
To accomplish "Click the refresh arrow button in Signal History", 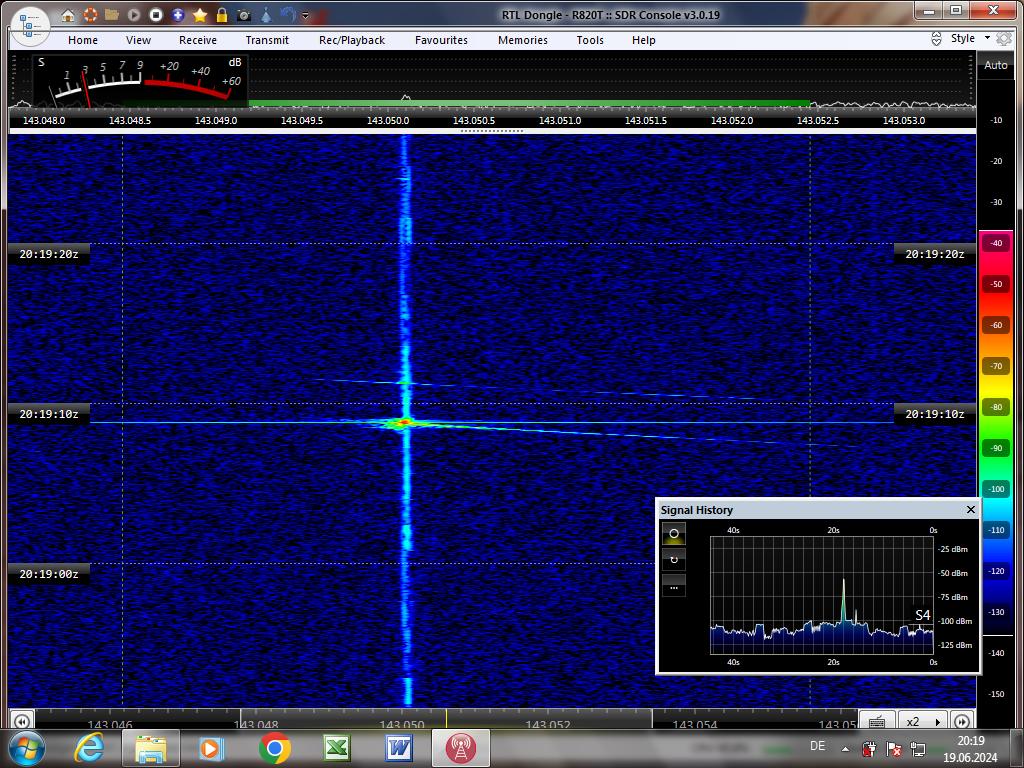I will coord(674,560).
